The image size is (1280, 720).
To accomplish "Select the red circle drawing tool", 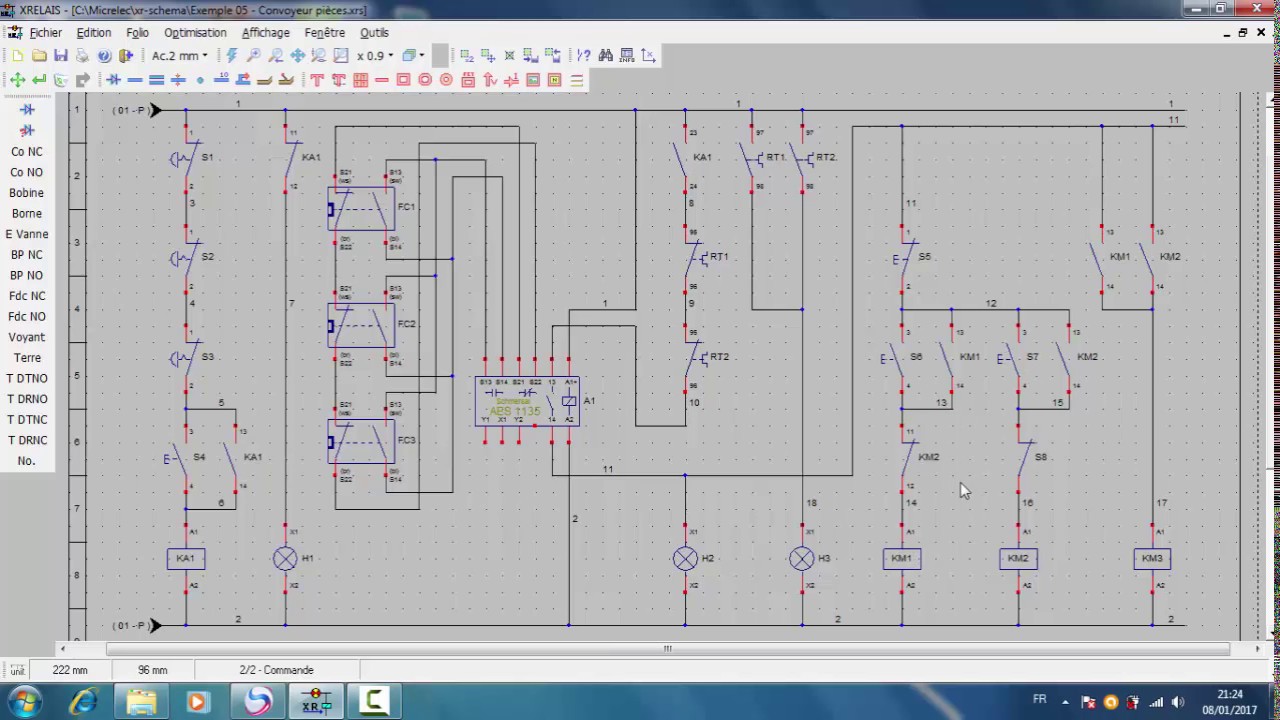I will click(425, 80).
